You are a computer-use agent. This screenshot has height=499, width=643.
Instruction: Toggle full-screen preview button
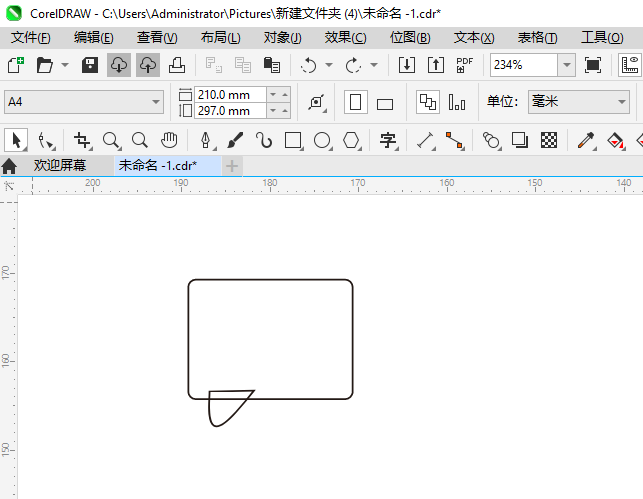click(593, 65)
